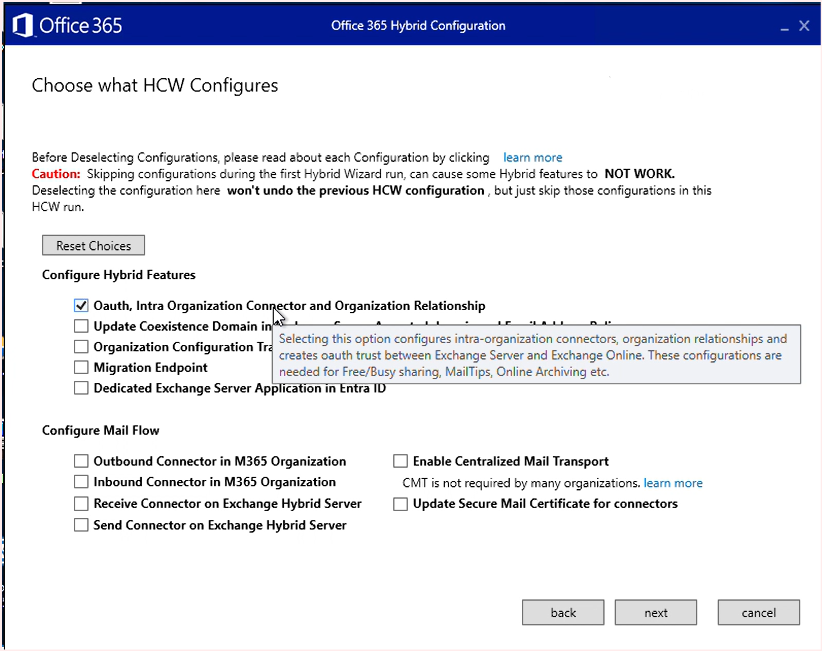Cancel the hybrid configuration wizard

point(758,612)
